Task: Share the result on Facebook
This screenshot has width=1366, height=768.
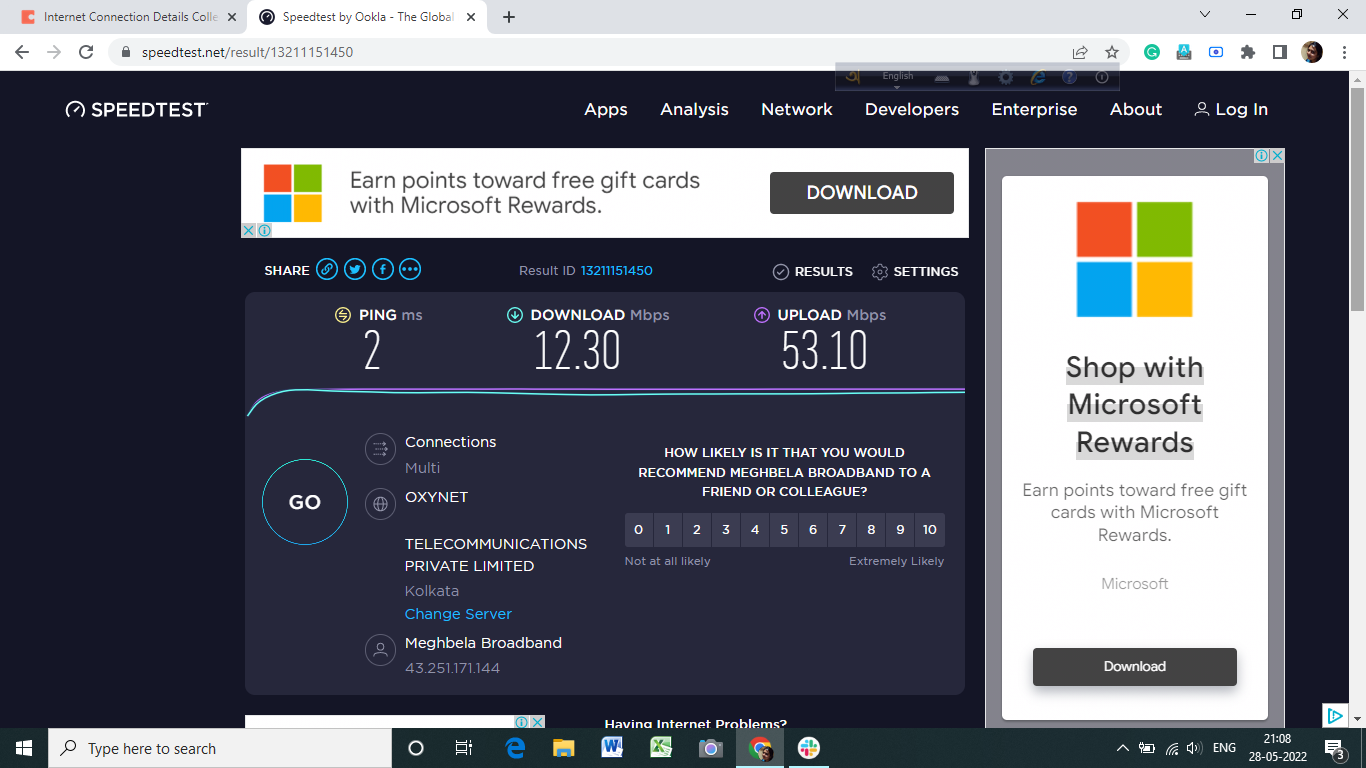Action: (383, 269)
